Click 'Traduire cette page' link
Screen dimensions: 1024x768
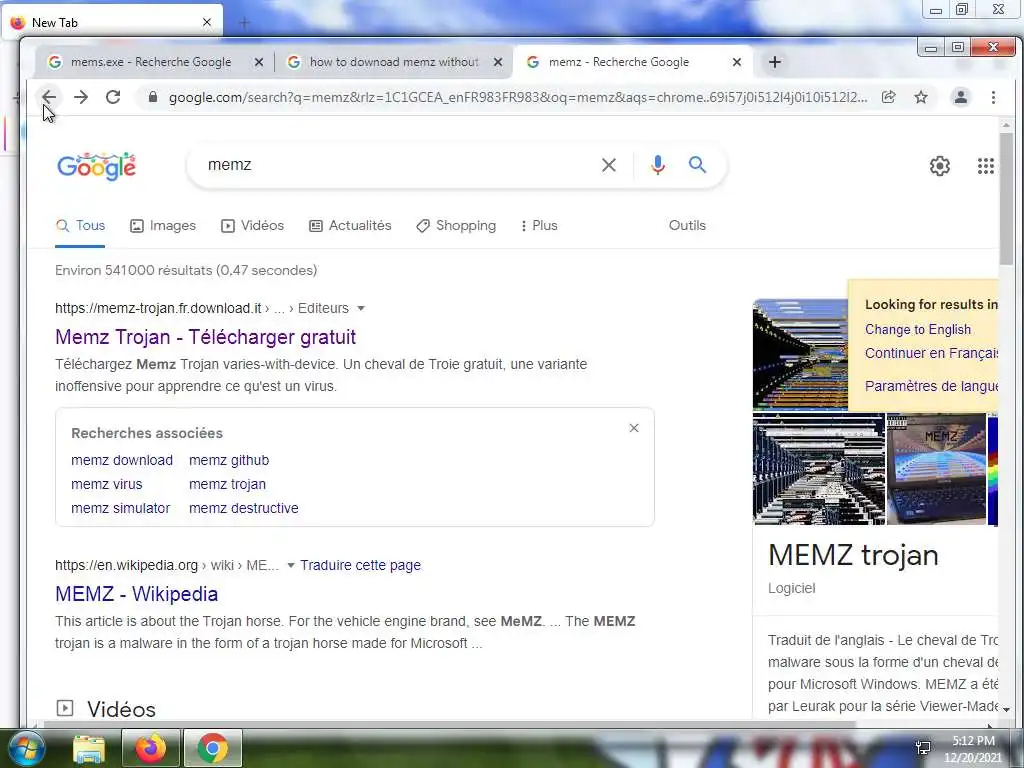click(360, 566)
